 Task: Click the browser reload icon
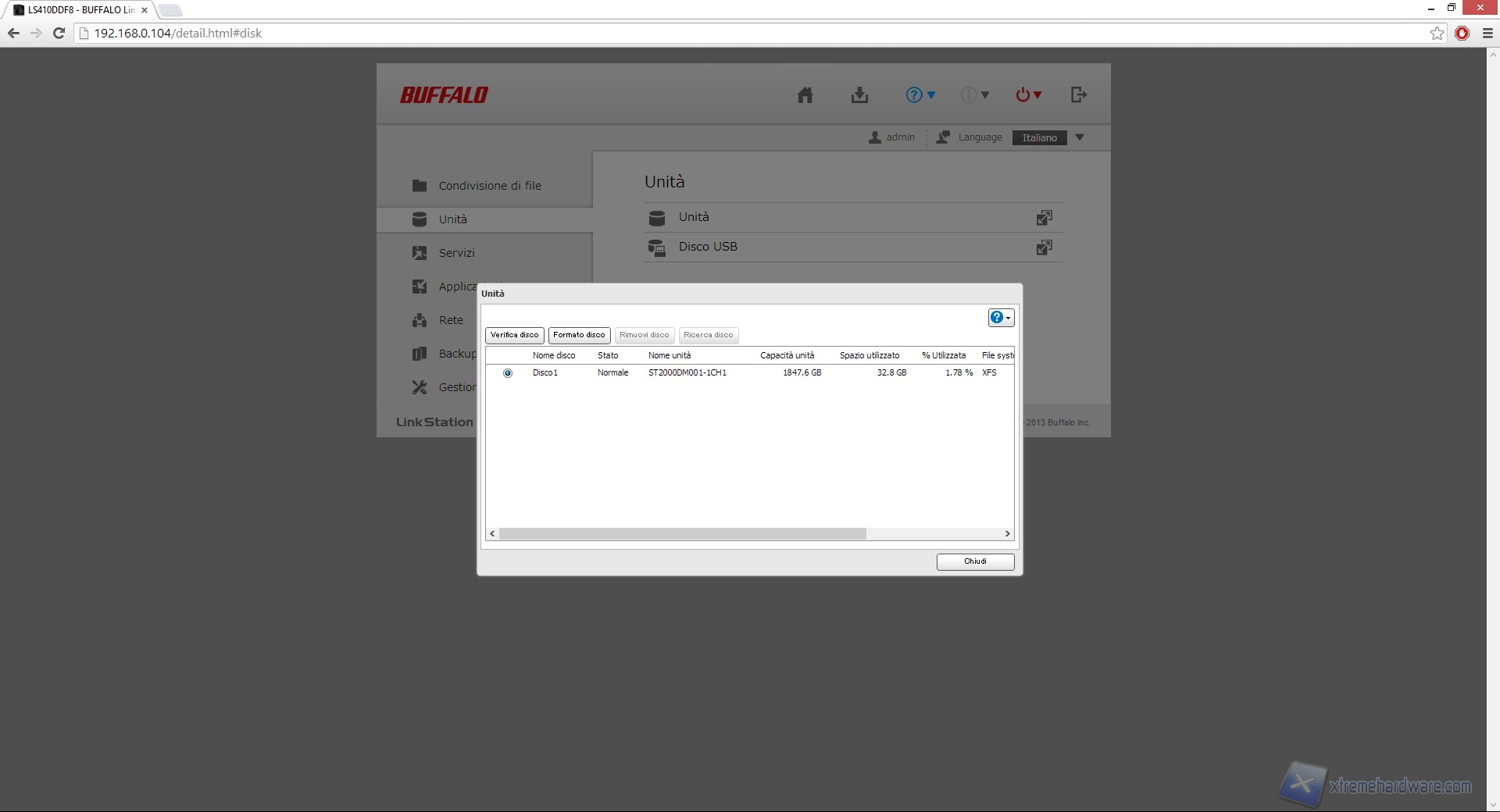pos(59,33)
